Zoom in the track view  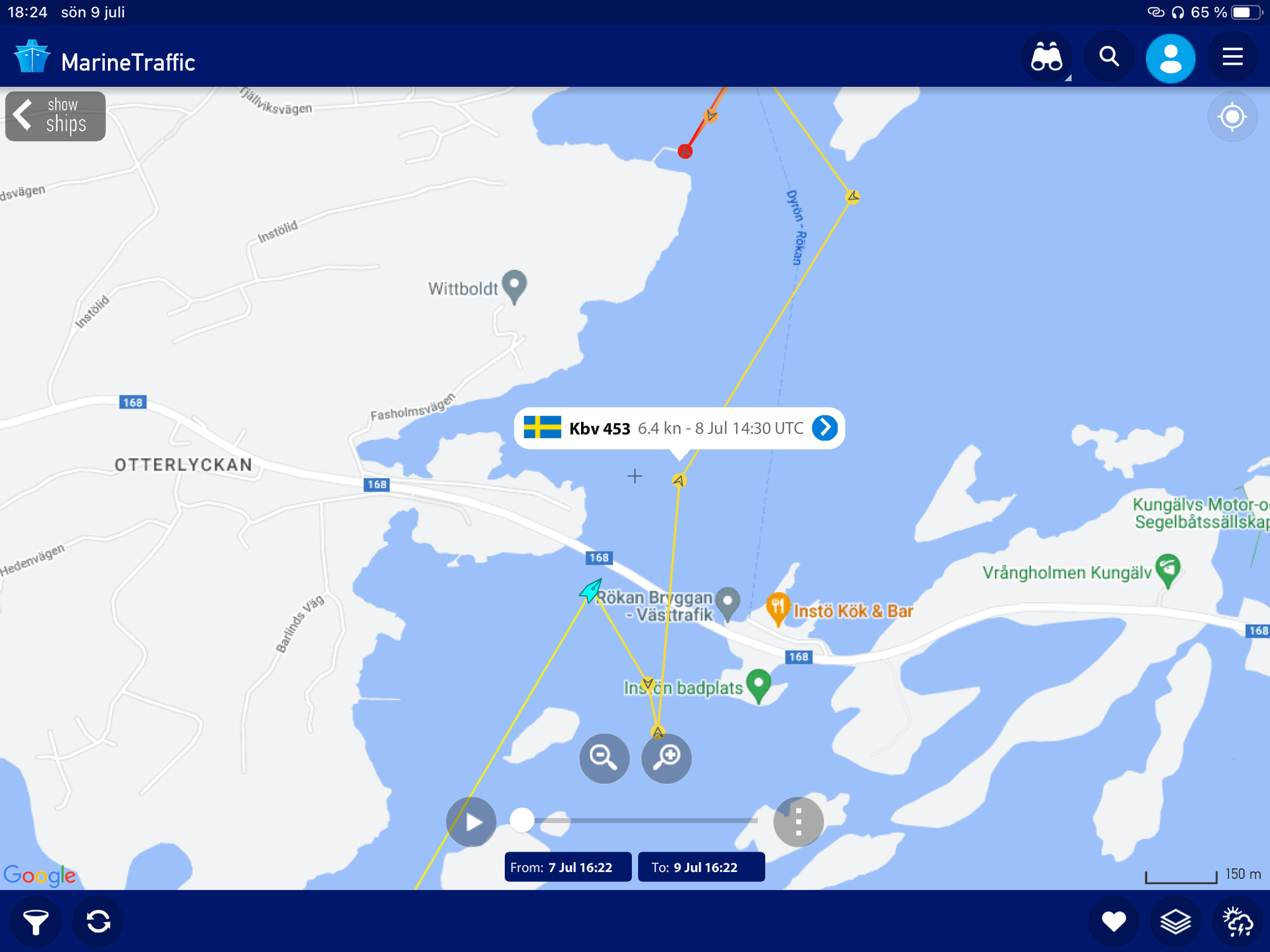pyautogui.click(x=666, y=758)
